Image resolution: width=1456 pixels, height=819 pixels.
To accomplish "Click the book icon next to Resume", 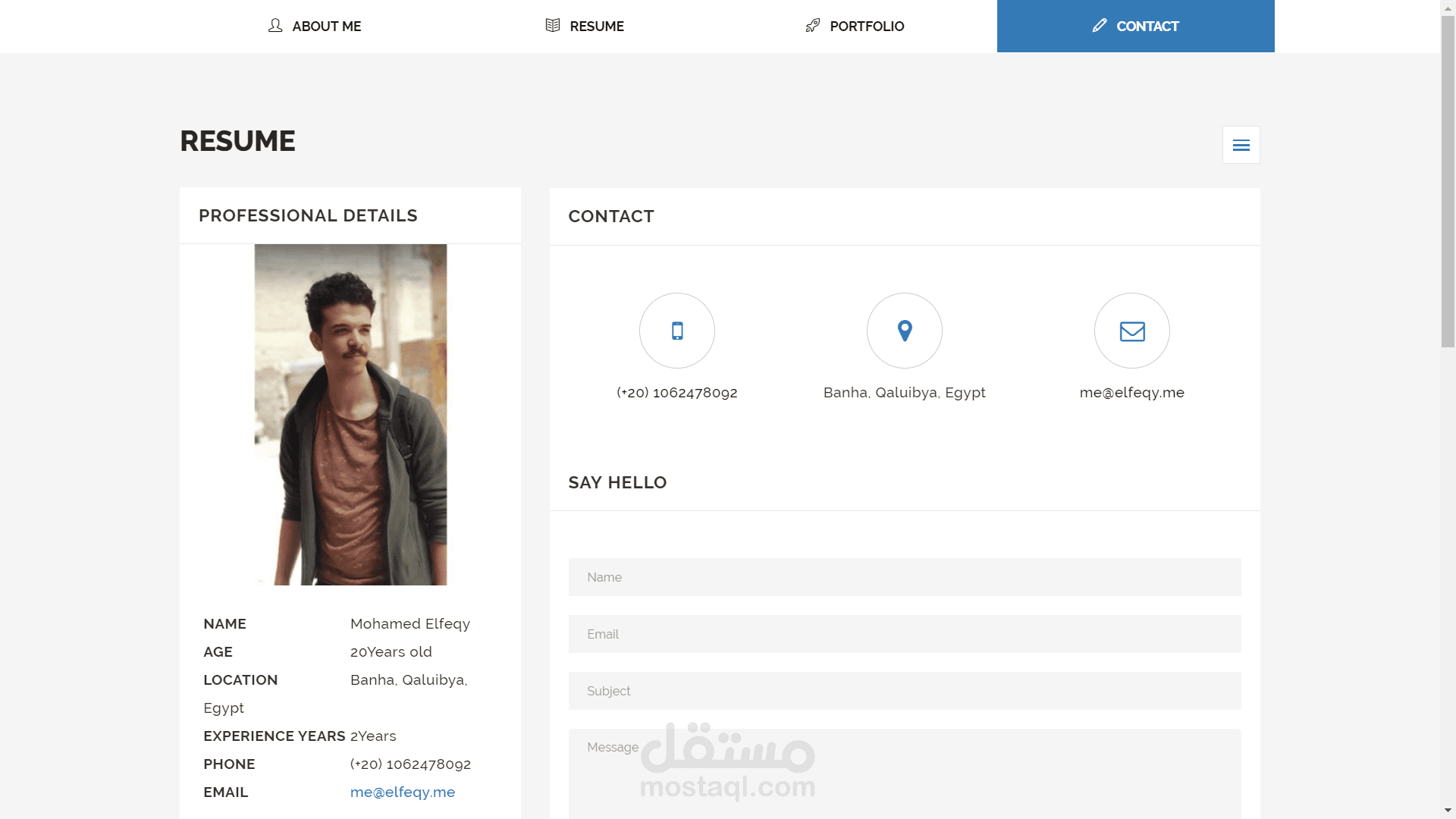I will pyautogui.click(x=553, y=26).
